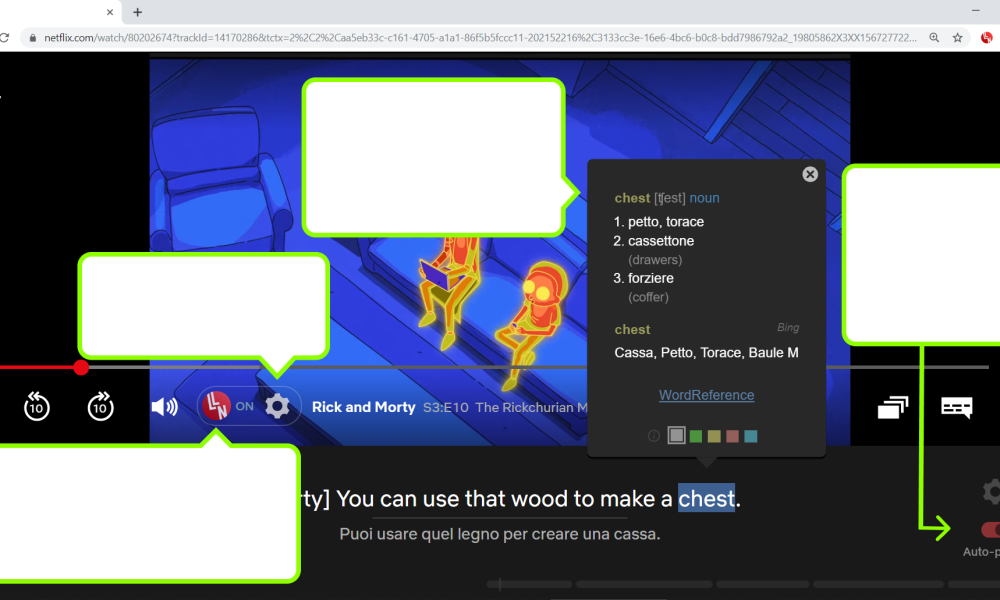Click the "petto, torace" definition

pos(666,222)
